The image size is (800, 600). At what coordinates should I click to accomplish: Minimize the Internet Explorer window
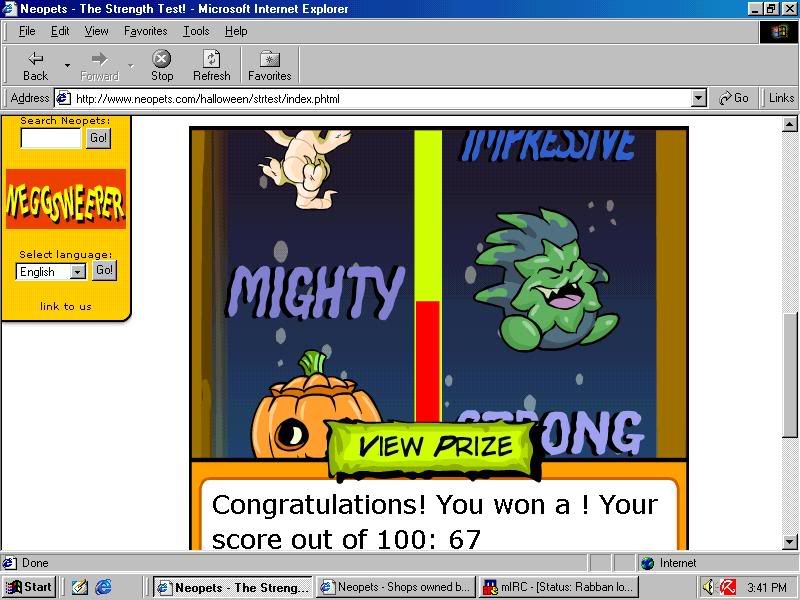point(756,9)
